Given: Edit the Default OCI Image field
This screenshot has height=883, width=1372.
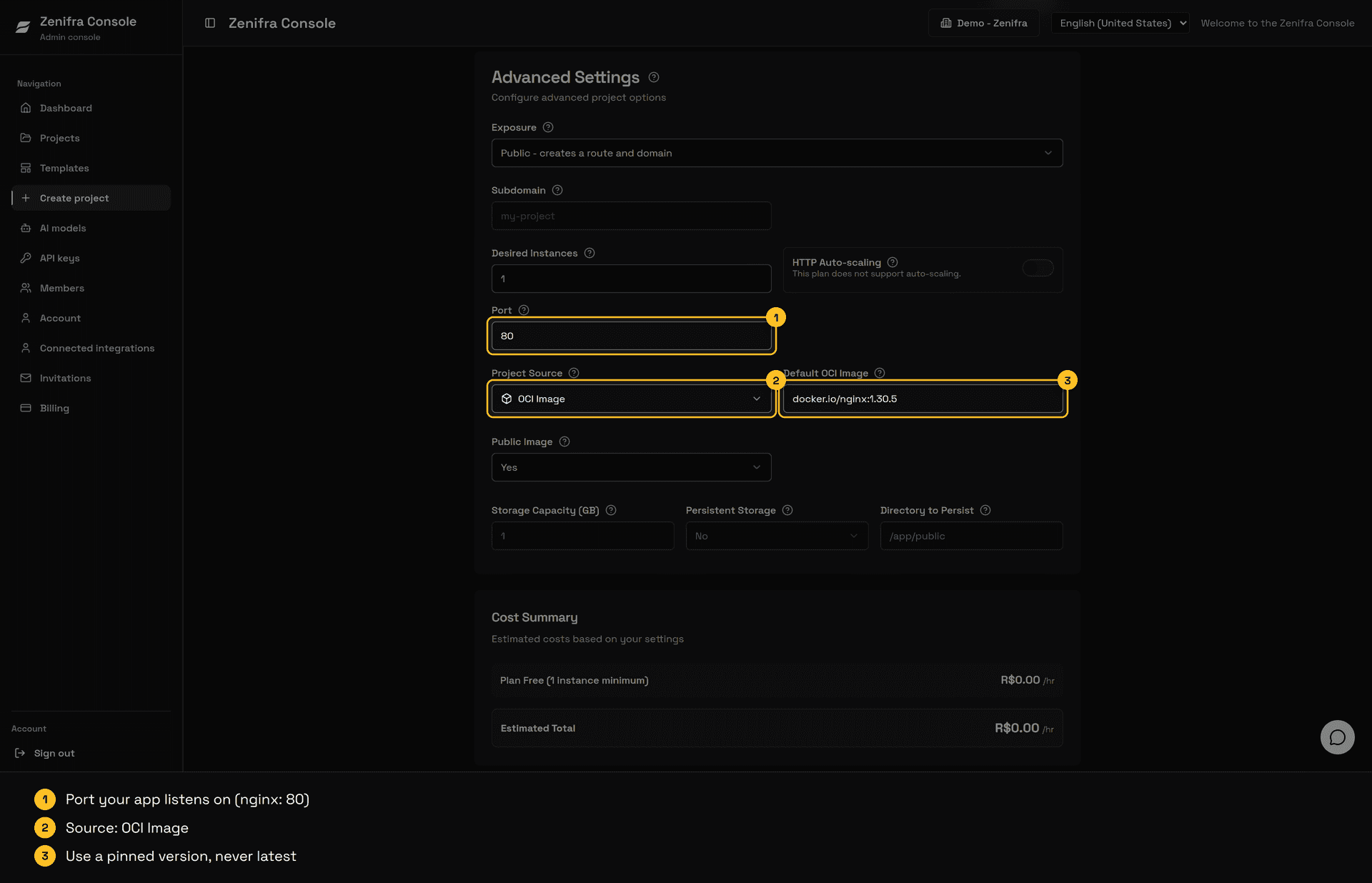Looking at the screenshot, I should [923, 399].
